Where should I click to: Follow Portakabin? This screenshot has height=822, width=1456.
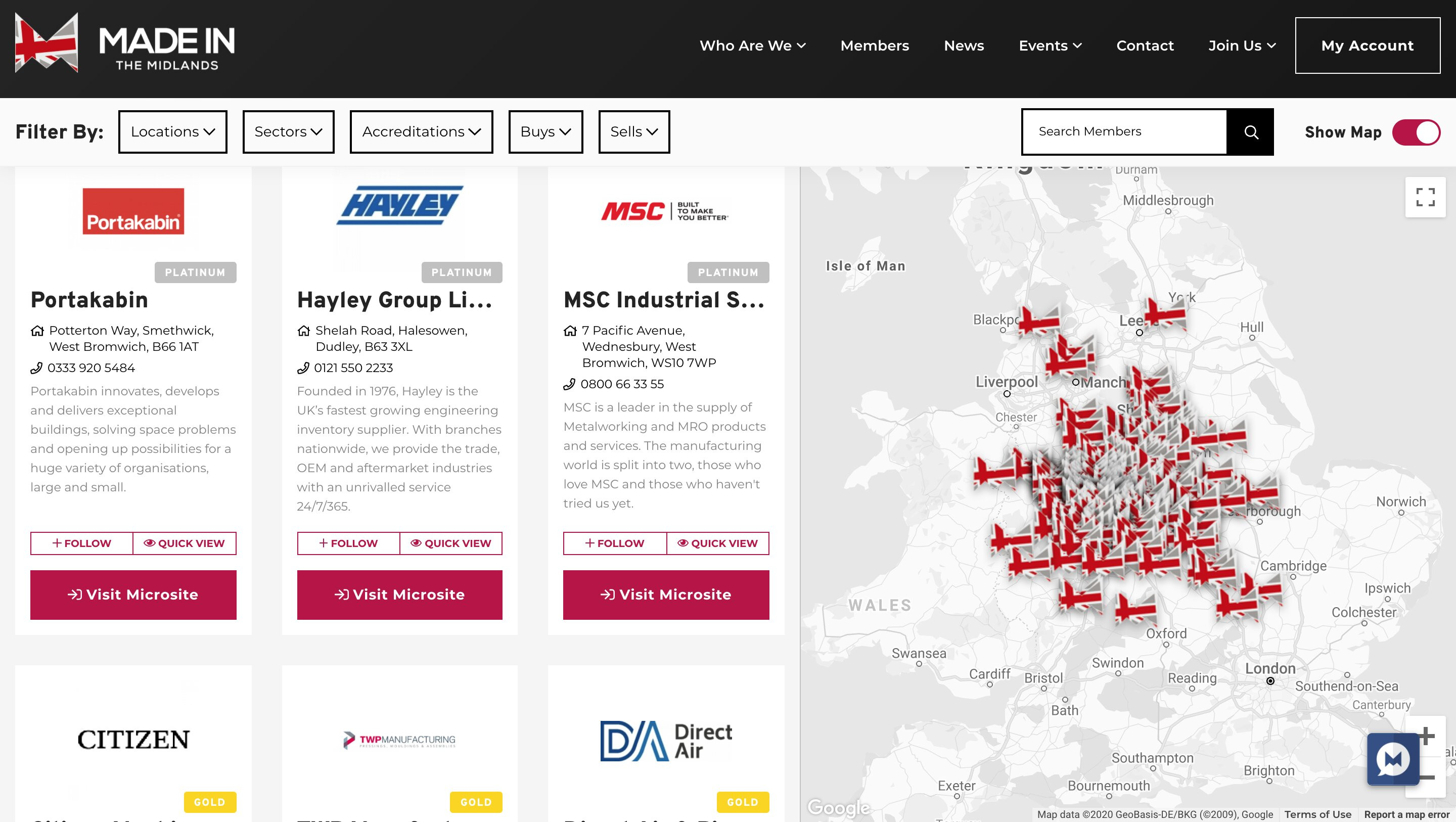click(x=82, y=543)
